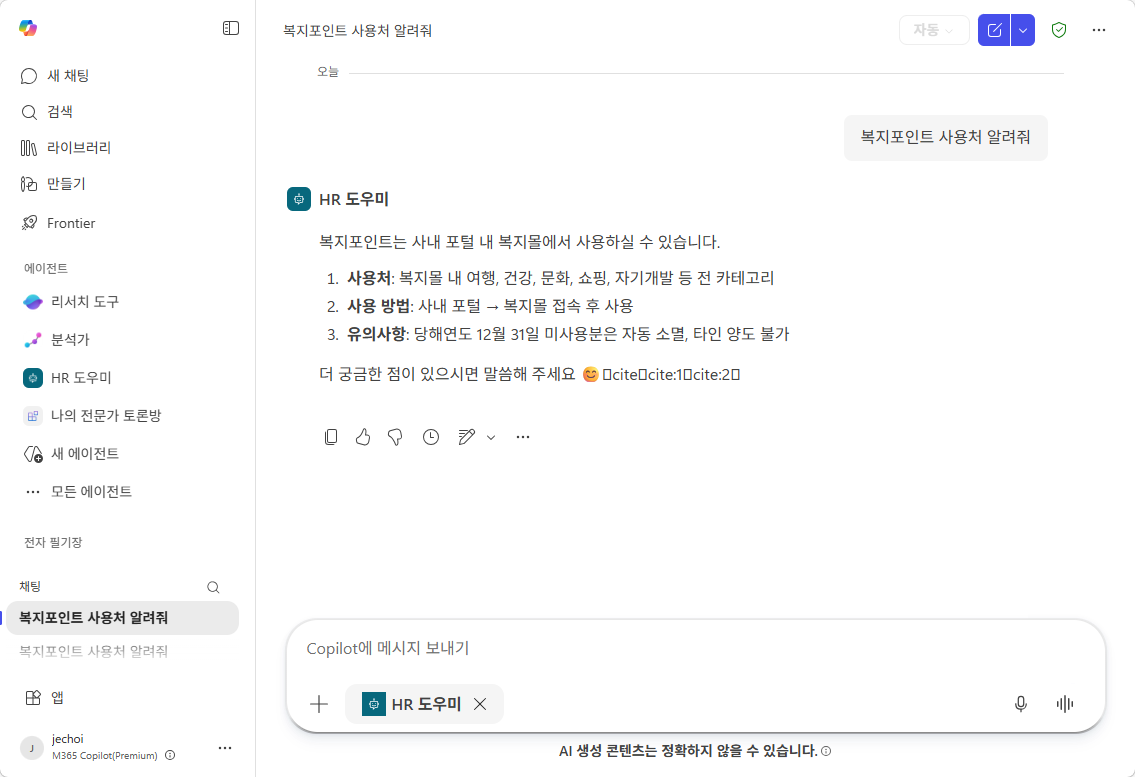Search chats with the magnifier icon beside 채팅

(213, 587)
